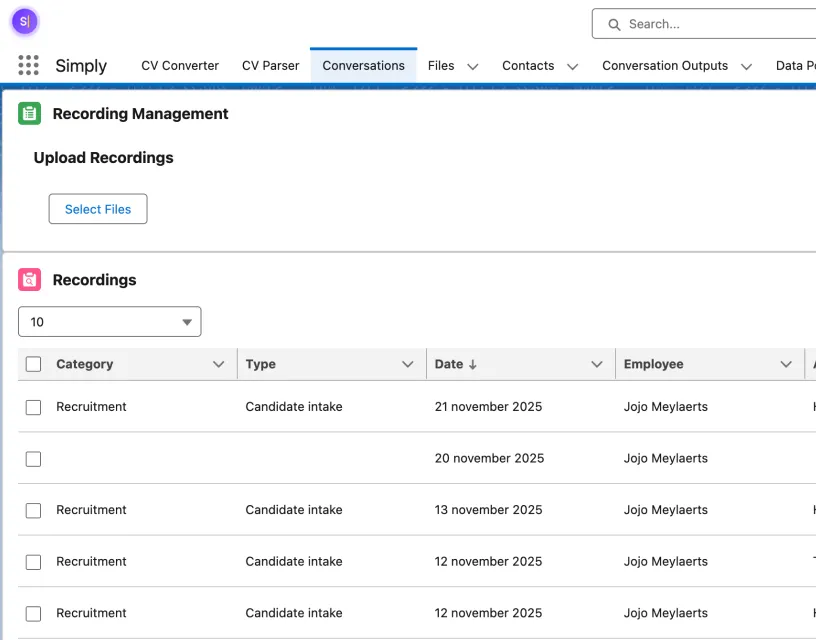Click Jojo Meylaerts in the 21 november row
This screenshot has width=816, height=640.
pos(666,406)
